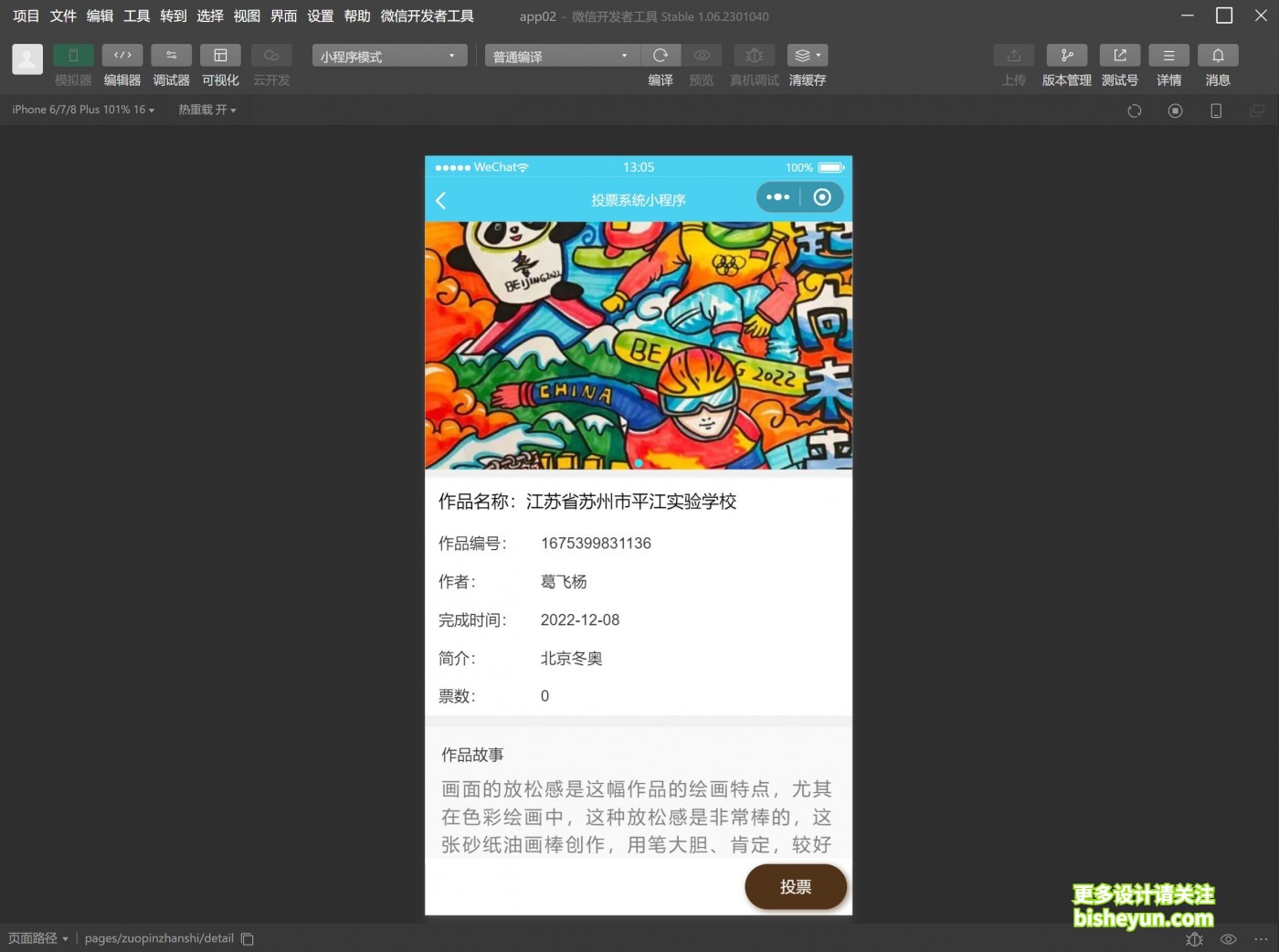This screenshot has width=1279, height=952.
Task: Click the 票数 value 0
Action: pyautogui.click(x=545, y=696)
